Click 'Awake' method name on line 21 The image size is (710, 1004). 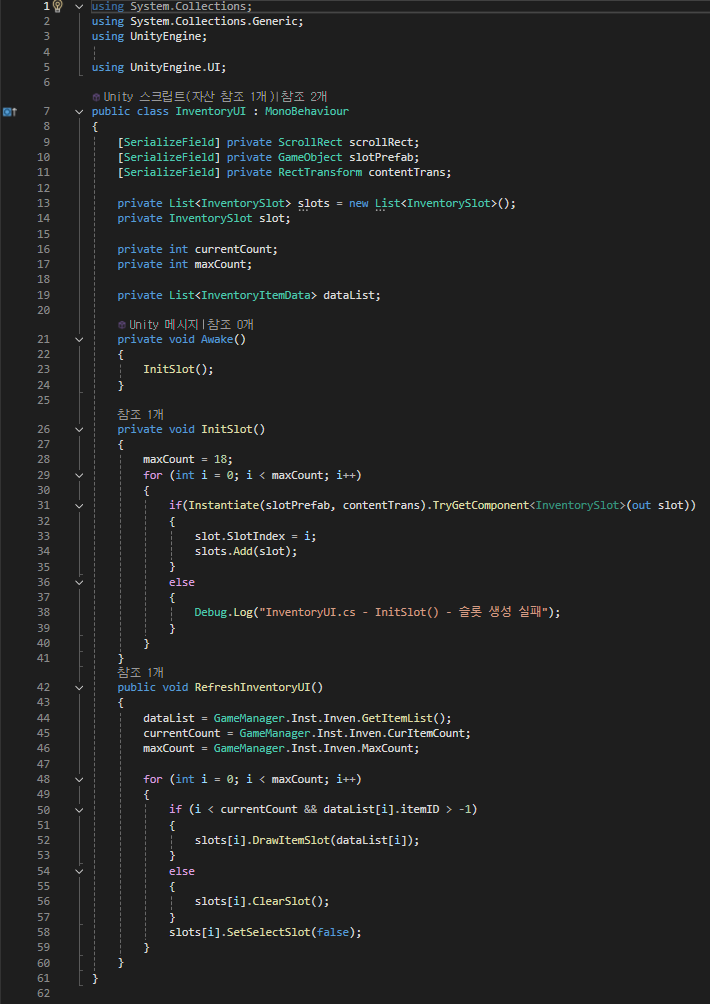pos(217,339)
